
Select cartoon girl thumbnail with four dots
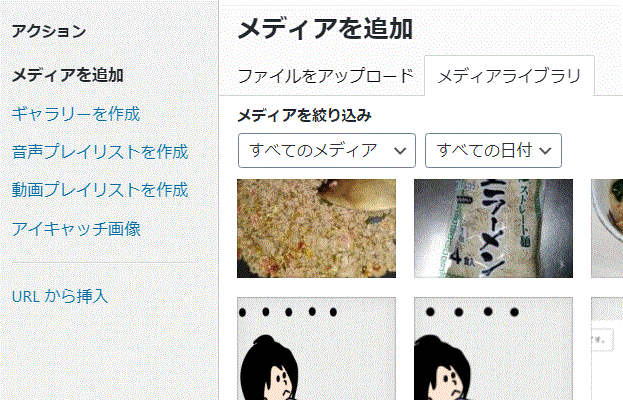[493, 348]
